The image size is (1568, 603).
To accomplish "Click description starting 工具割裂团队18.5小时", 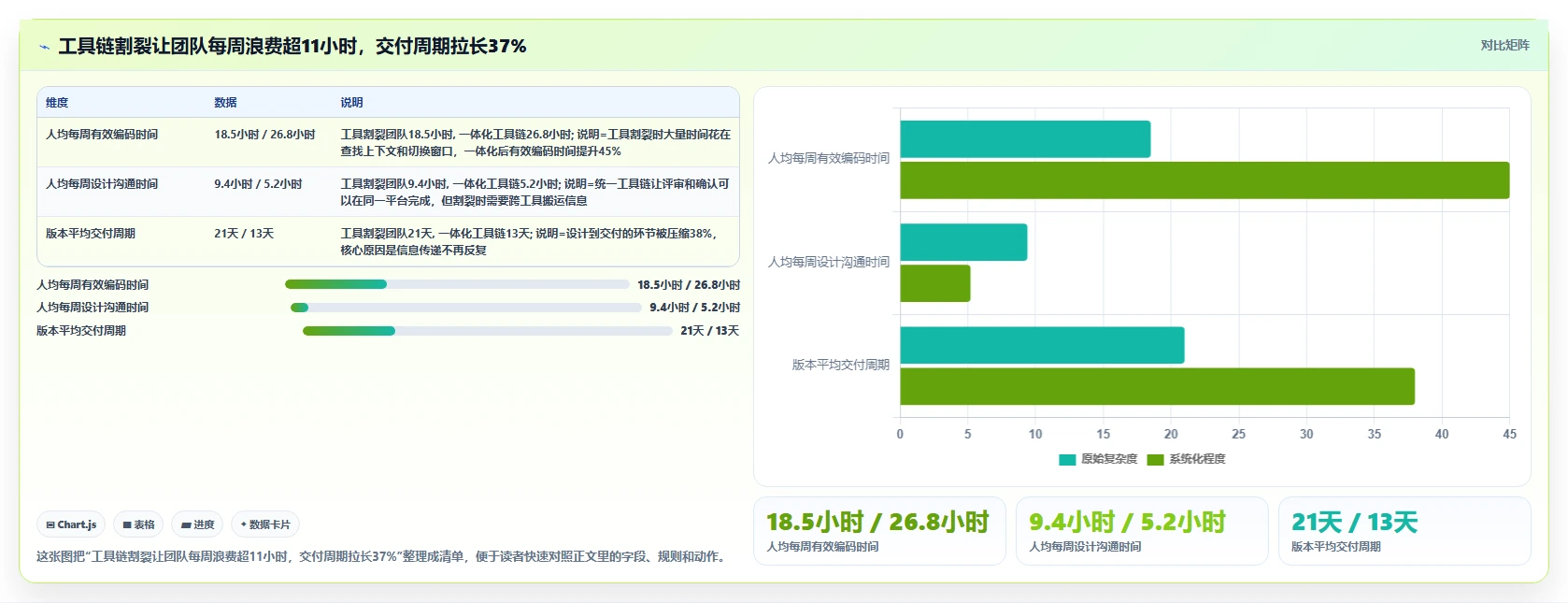I will coord(535,143).
